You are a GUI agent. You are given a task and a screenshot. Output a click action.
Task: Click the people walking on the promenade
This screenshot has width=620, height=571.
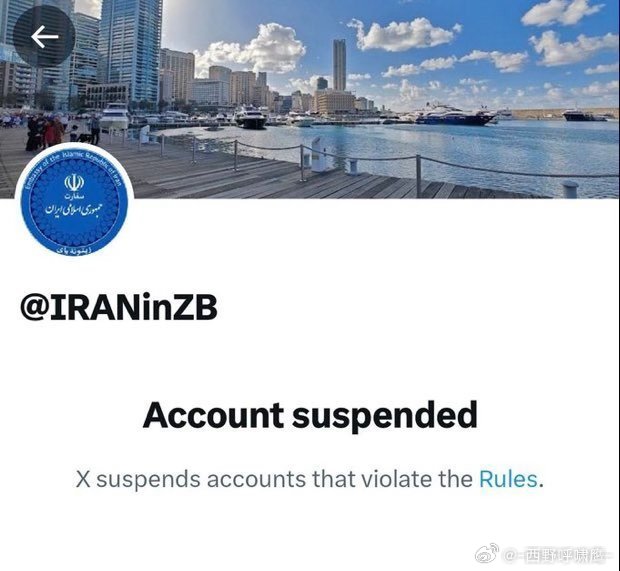click(x=45, y=132)
